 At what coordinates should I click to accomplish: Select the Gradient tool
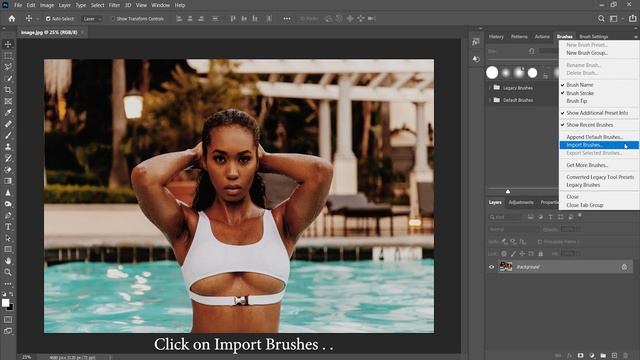click(x=8, y=181)
